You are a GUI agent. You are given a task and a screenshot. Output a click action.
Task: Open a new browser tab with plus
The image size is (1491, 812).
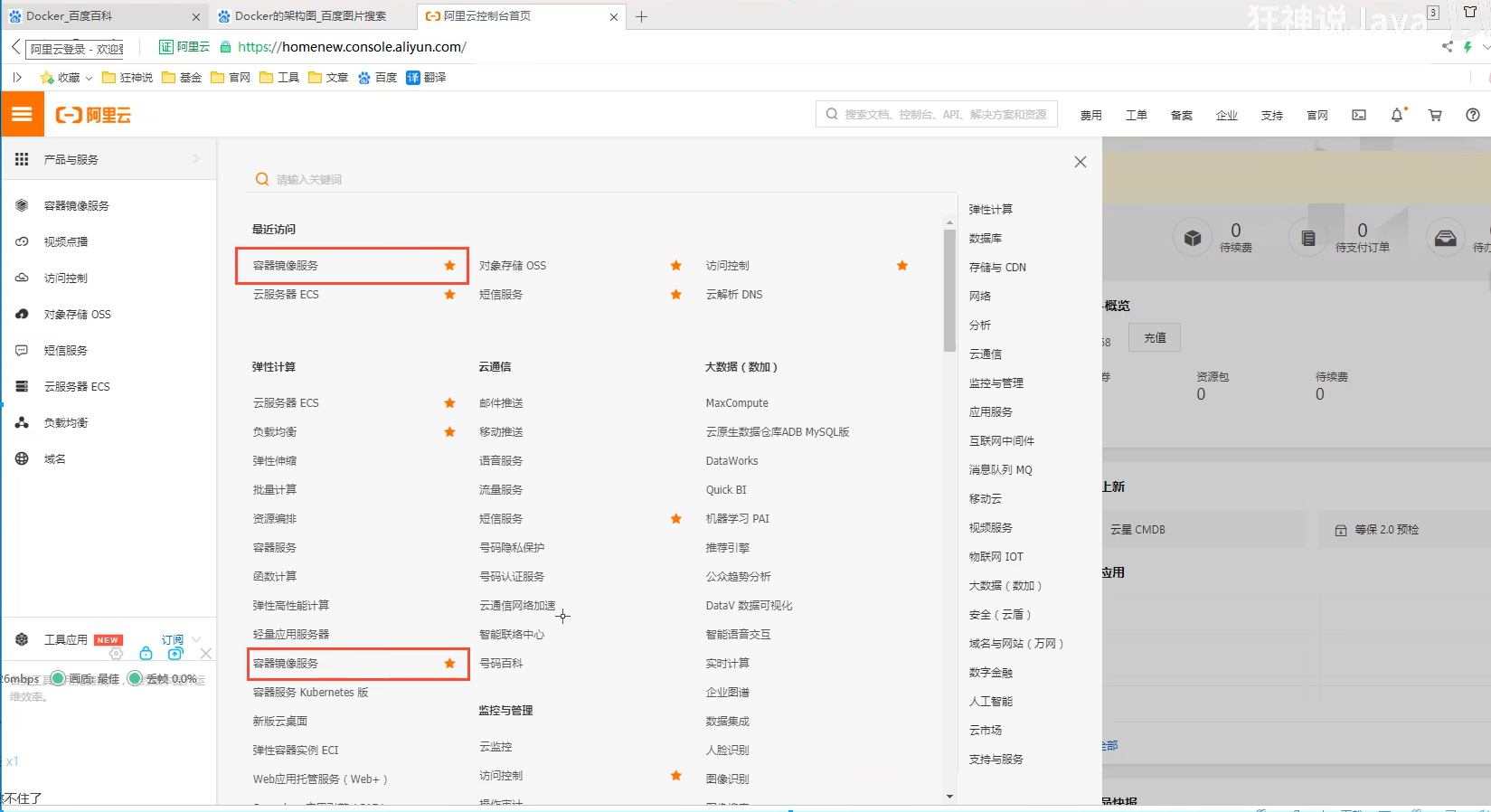click(x=641, y=16)
